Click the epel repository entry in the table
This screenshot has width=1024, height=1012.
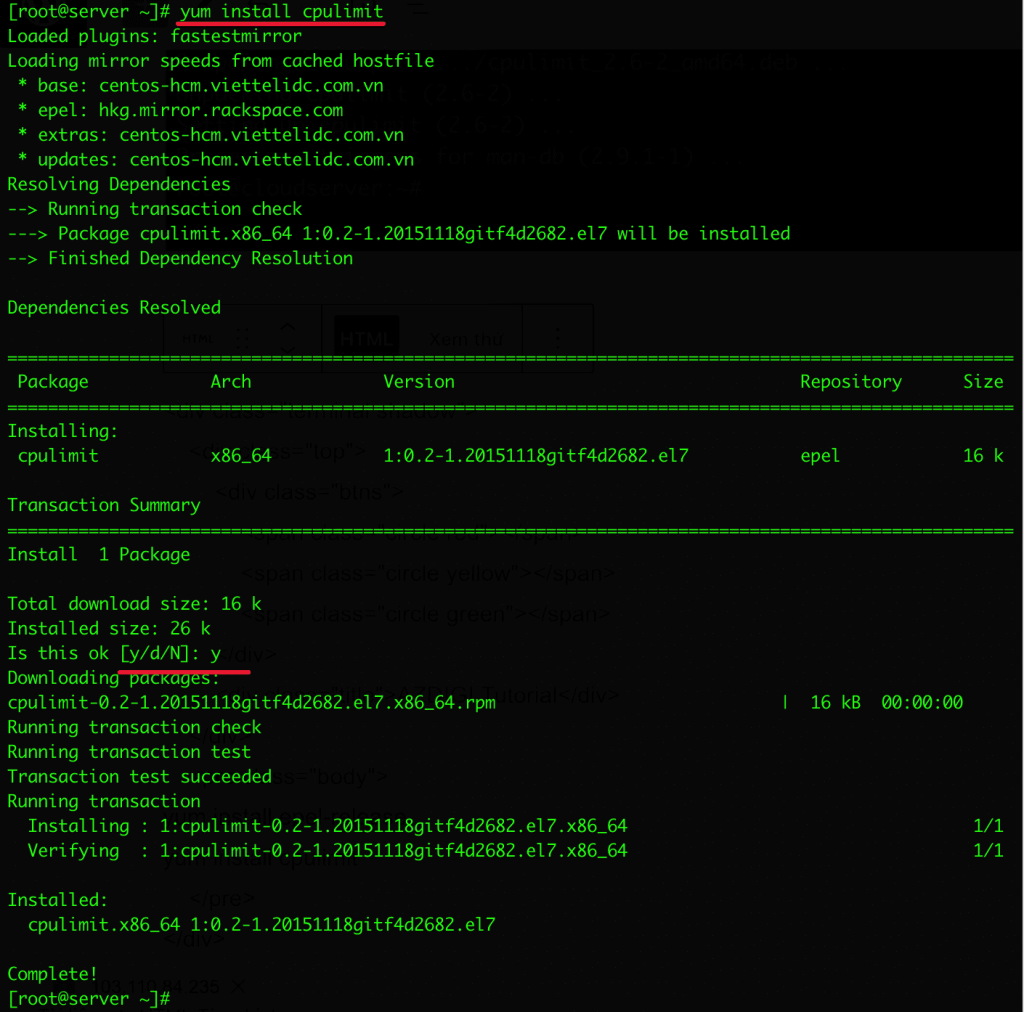coord(819,455)
